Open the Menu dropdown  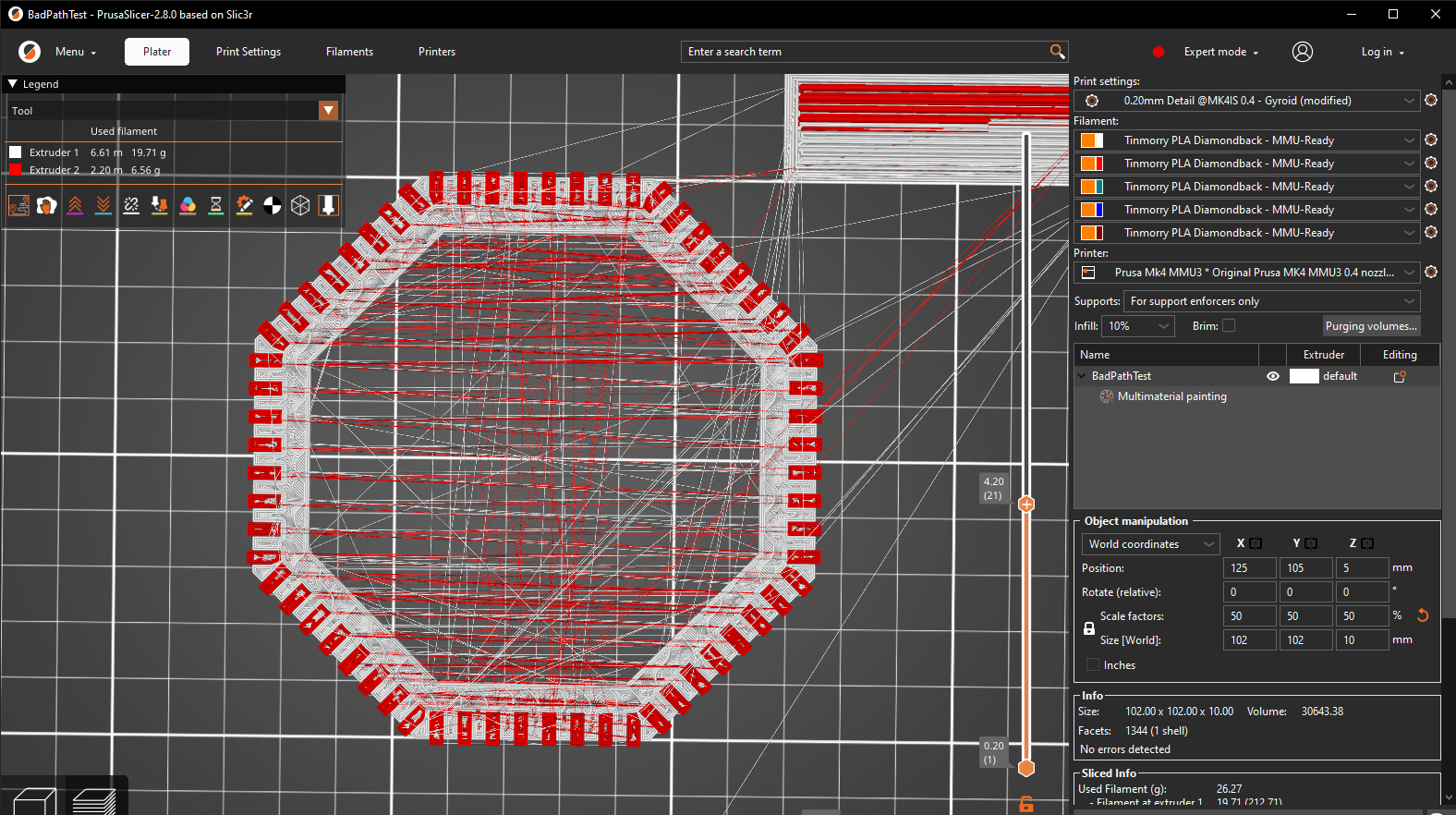pyautogui.click(x=76, y=52)
